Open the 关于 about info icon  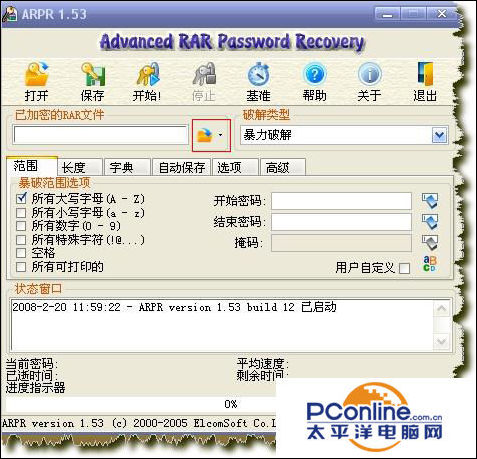(369, 74)
